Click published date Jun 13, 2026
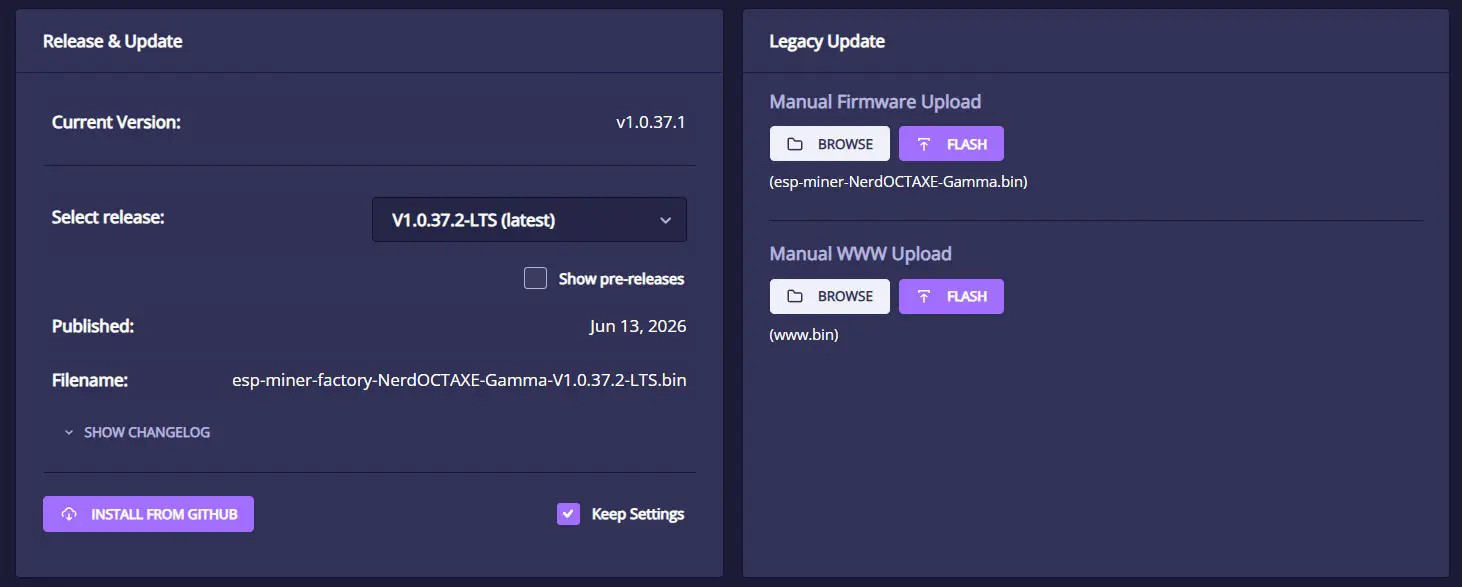1462x587 pixels. point(638,326)
